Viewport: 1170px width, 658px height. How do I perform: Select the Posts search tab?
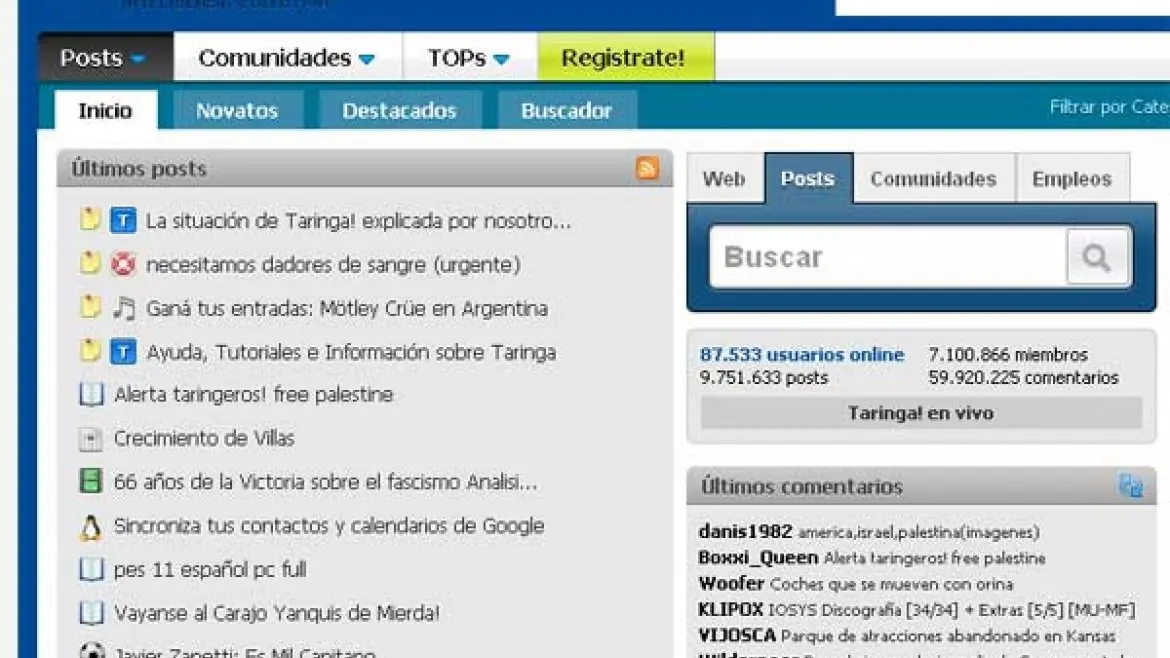(808, 178)
